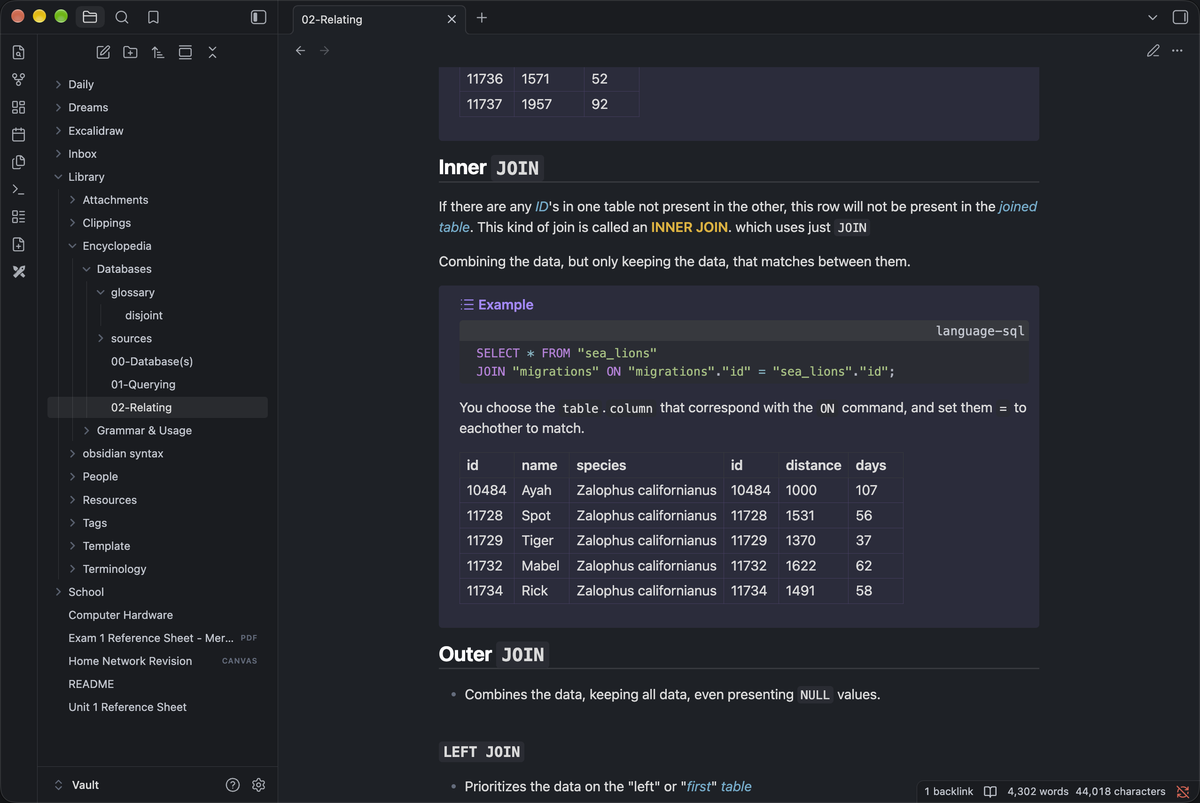Toggle the left sidebar

tap(258, 17)
